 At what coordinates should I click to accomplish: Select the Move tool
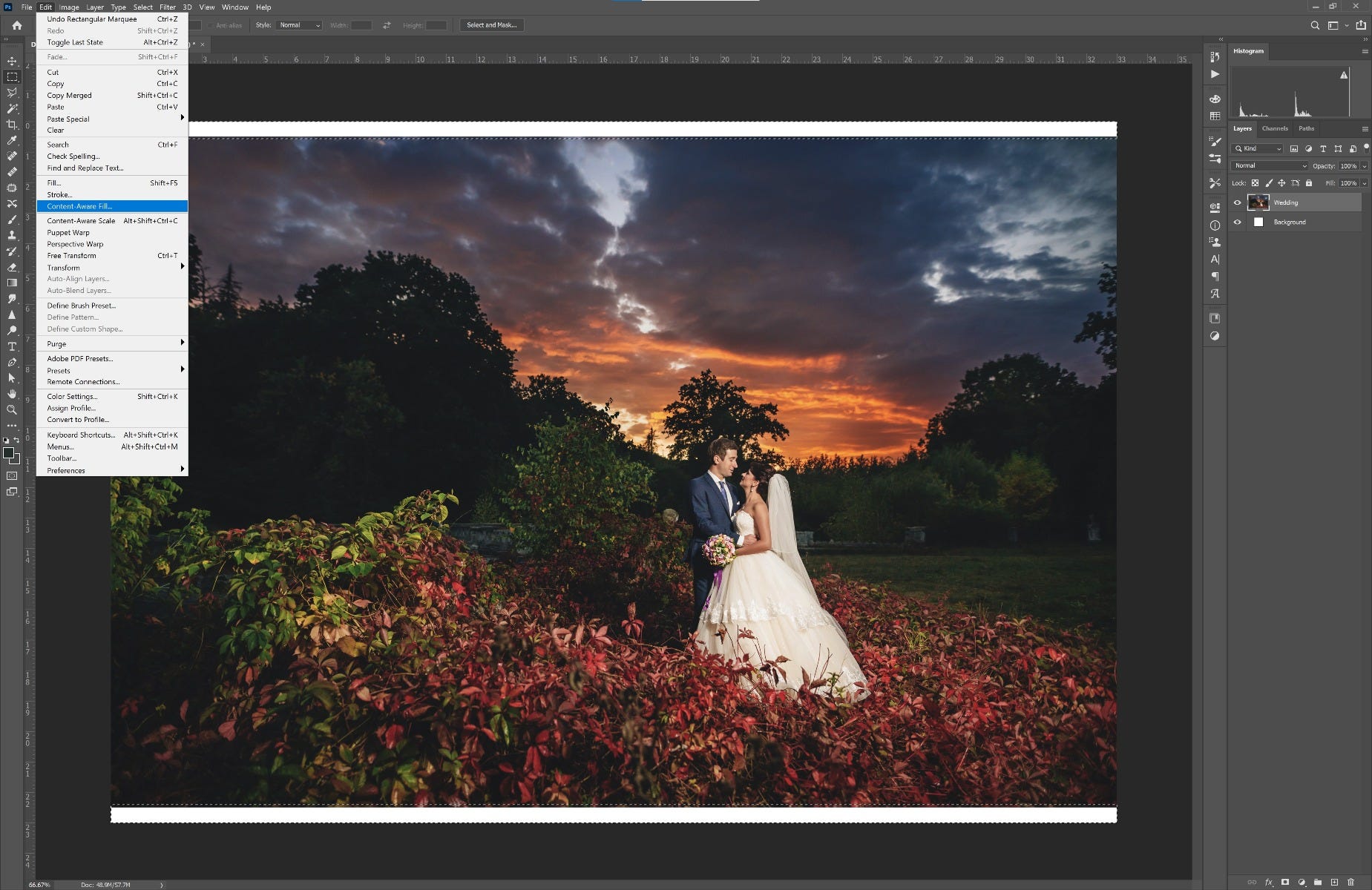pyautogui.click(x=12, y=61)
